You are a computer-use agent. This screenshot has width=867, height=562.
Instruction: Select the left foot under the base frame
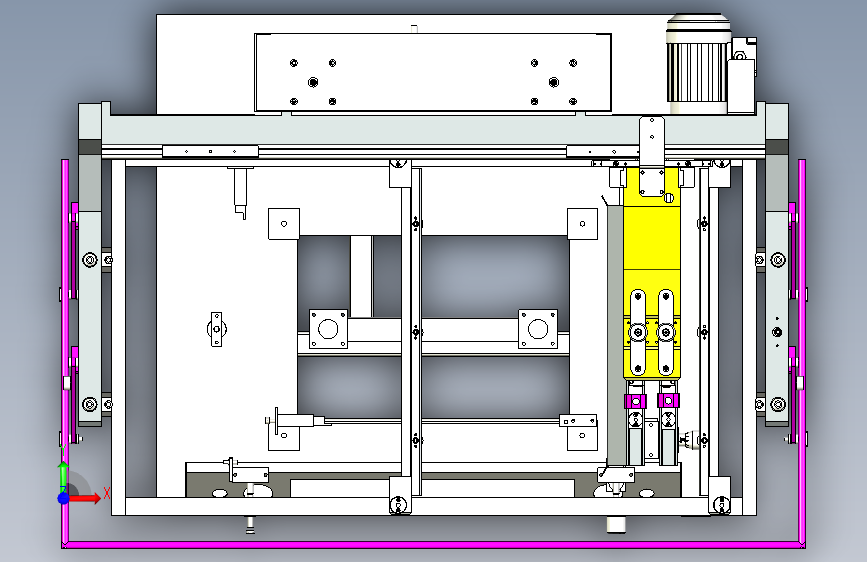point(250,524)
